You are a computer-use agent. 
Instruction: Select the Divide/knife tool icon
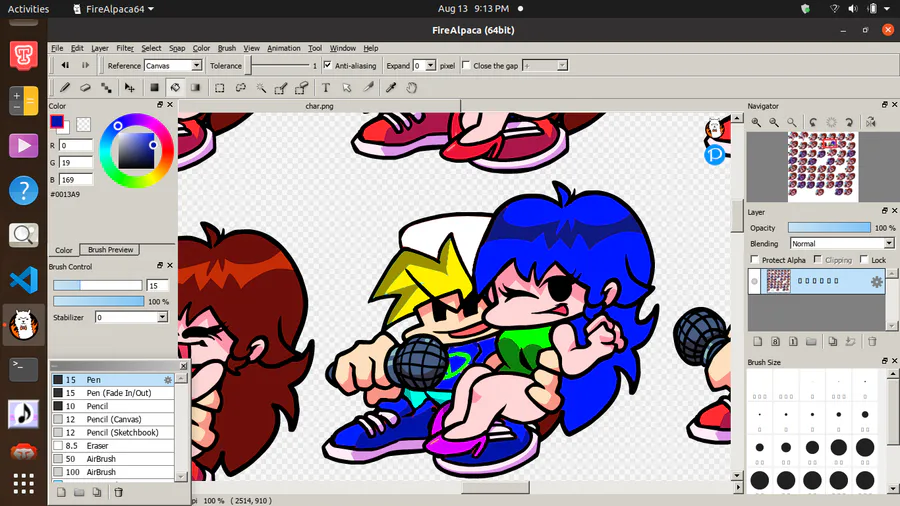point(368,88)
